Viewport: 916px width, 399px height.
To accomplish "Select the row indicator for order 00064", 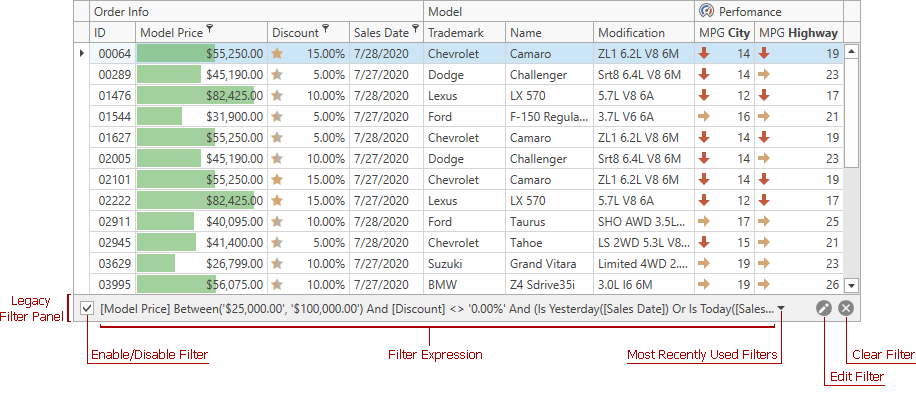I will (82, 53).
